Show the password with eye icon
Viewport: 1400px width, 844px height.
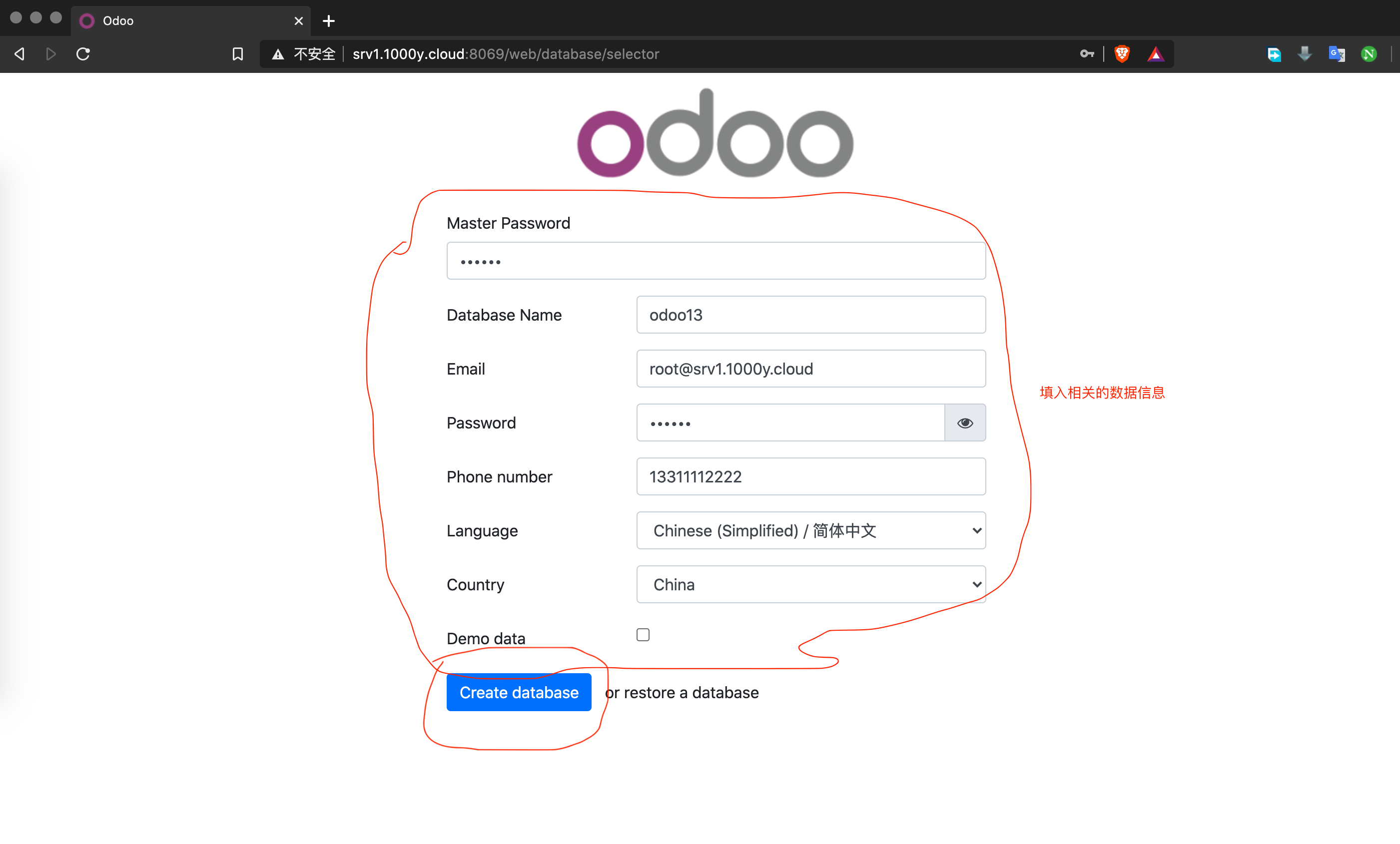[x=965, y=422]
